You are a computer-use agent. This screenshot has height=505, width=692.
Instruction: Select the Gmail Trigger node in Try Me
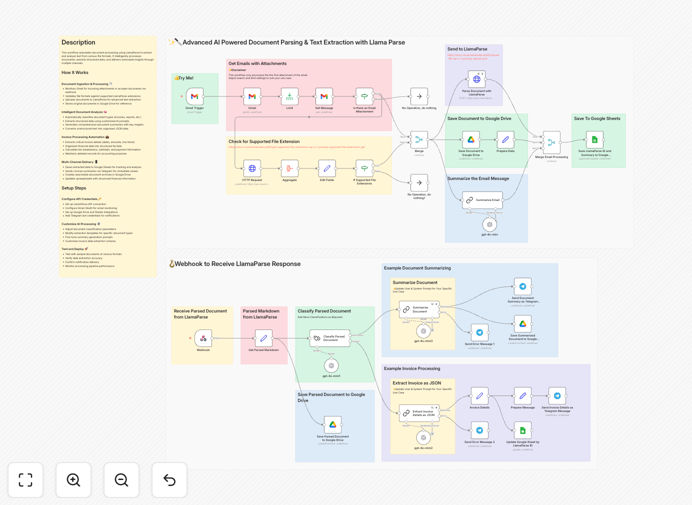click(195, 96)
